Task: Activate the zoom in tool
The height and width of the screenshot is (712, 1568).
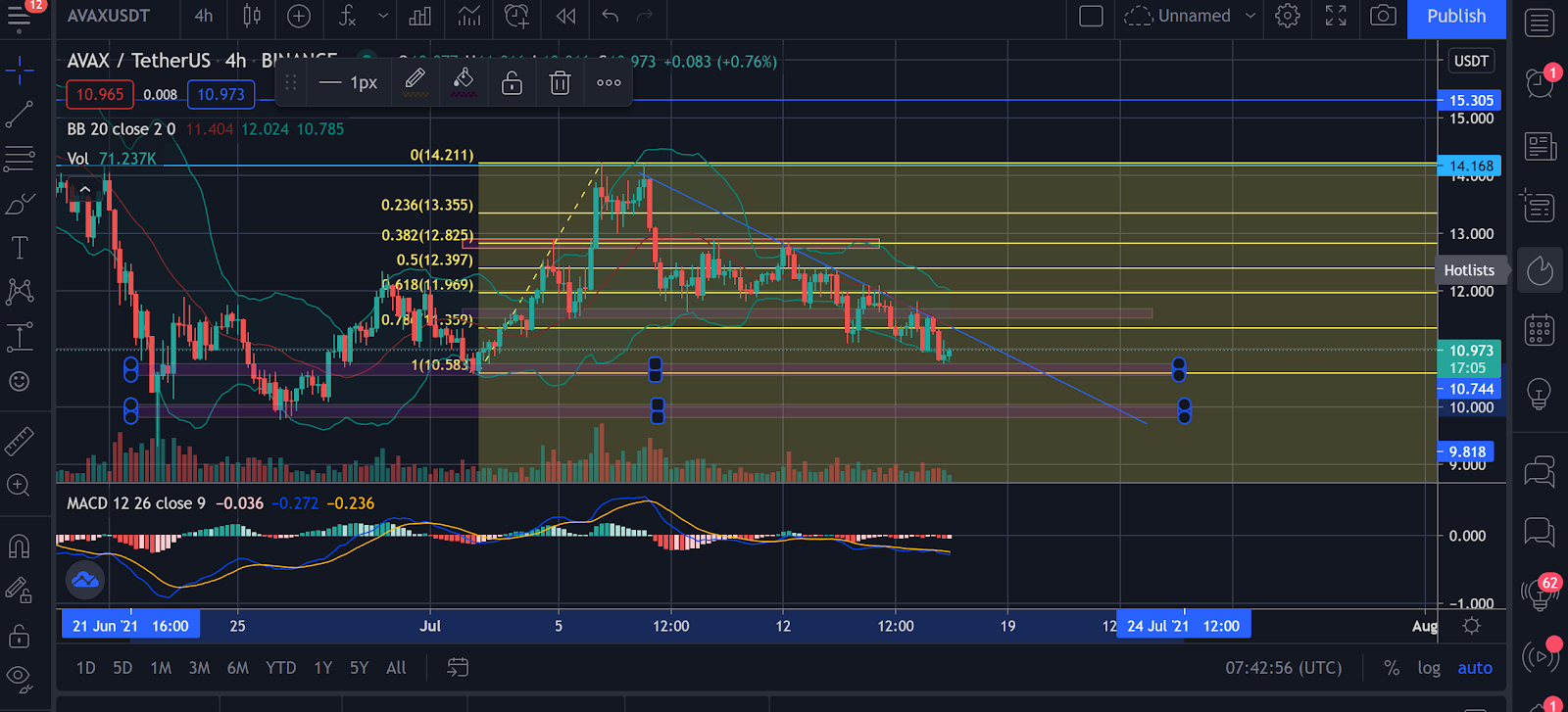Action: pyautogui.click(x=20, y=486)
